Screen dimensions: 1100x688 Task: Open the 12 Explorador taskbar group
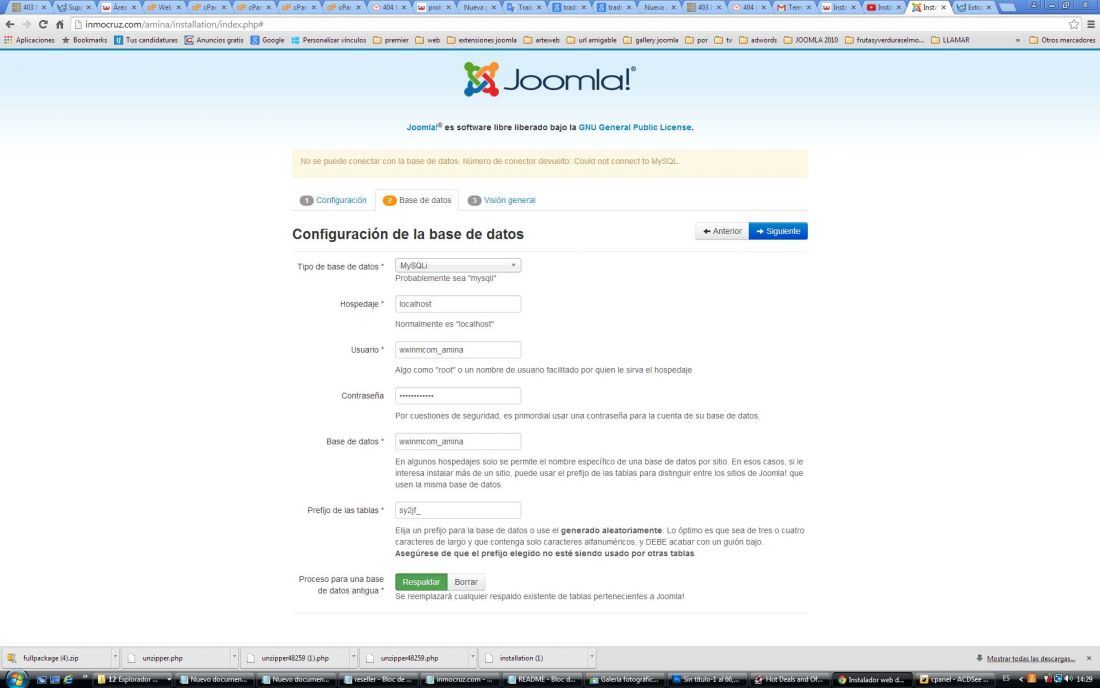pos(133,679)
